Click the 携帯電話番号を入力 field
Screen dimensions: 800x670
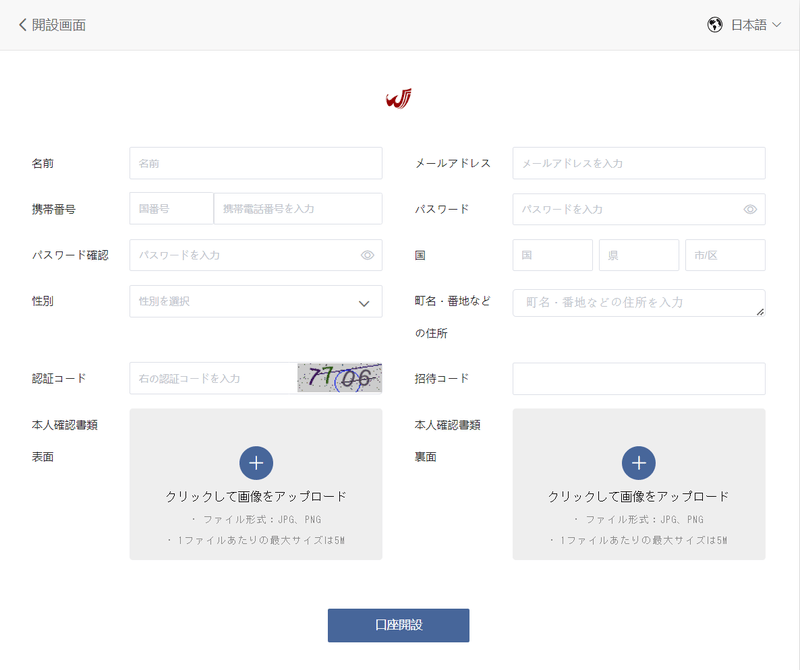[x=298, y=209]
